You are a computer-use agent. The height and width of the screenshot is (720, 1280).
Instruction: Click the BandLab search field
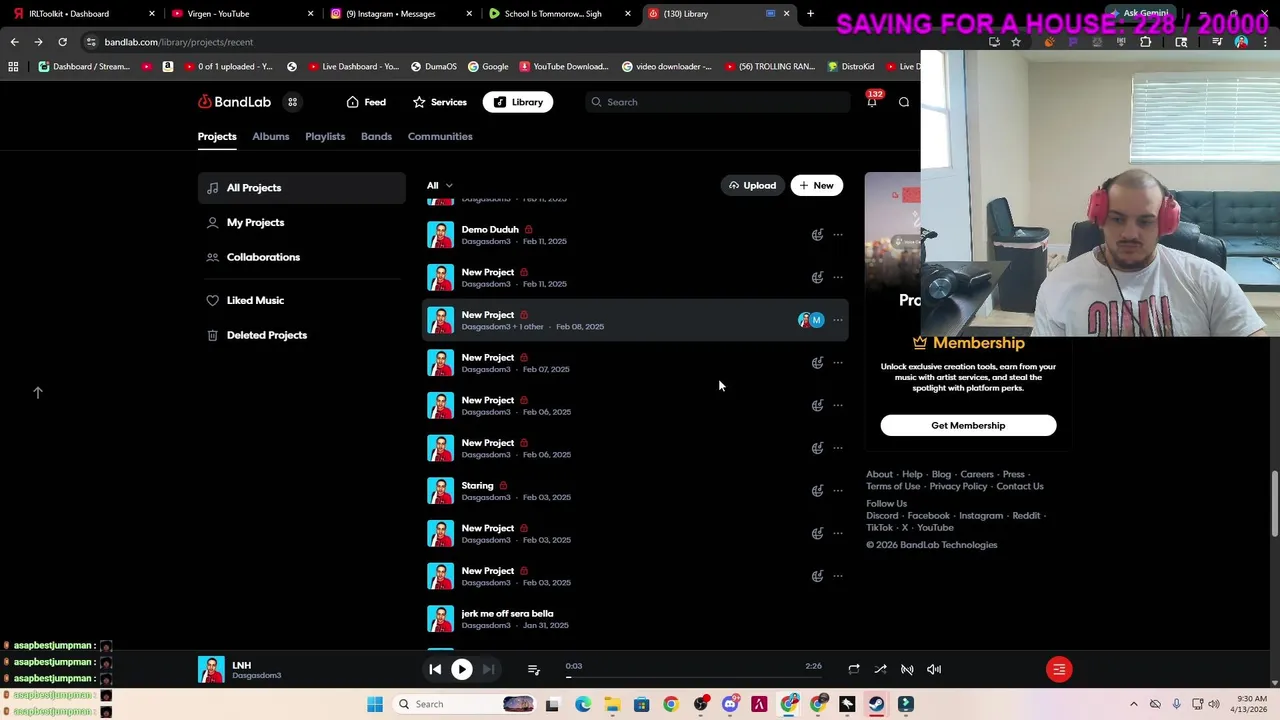click(x=718, y=102)
